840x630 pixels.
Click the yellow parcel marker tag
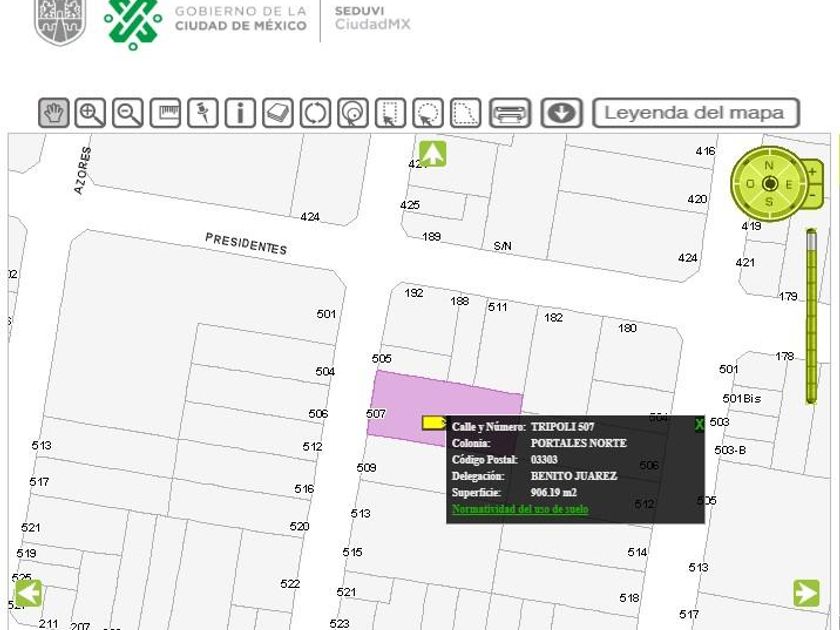pyautogui.click(x=433, y=423)
